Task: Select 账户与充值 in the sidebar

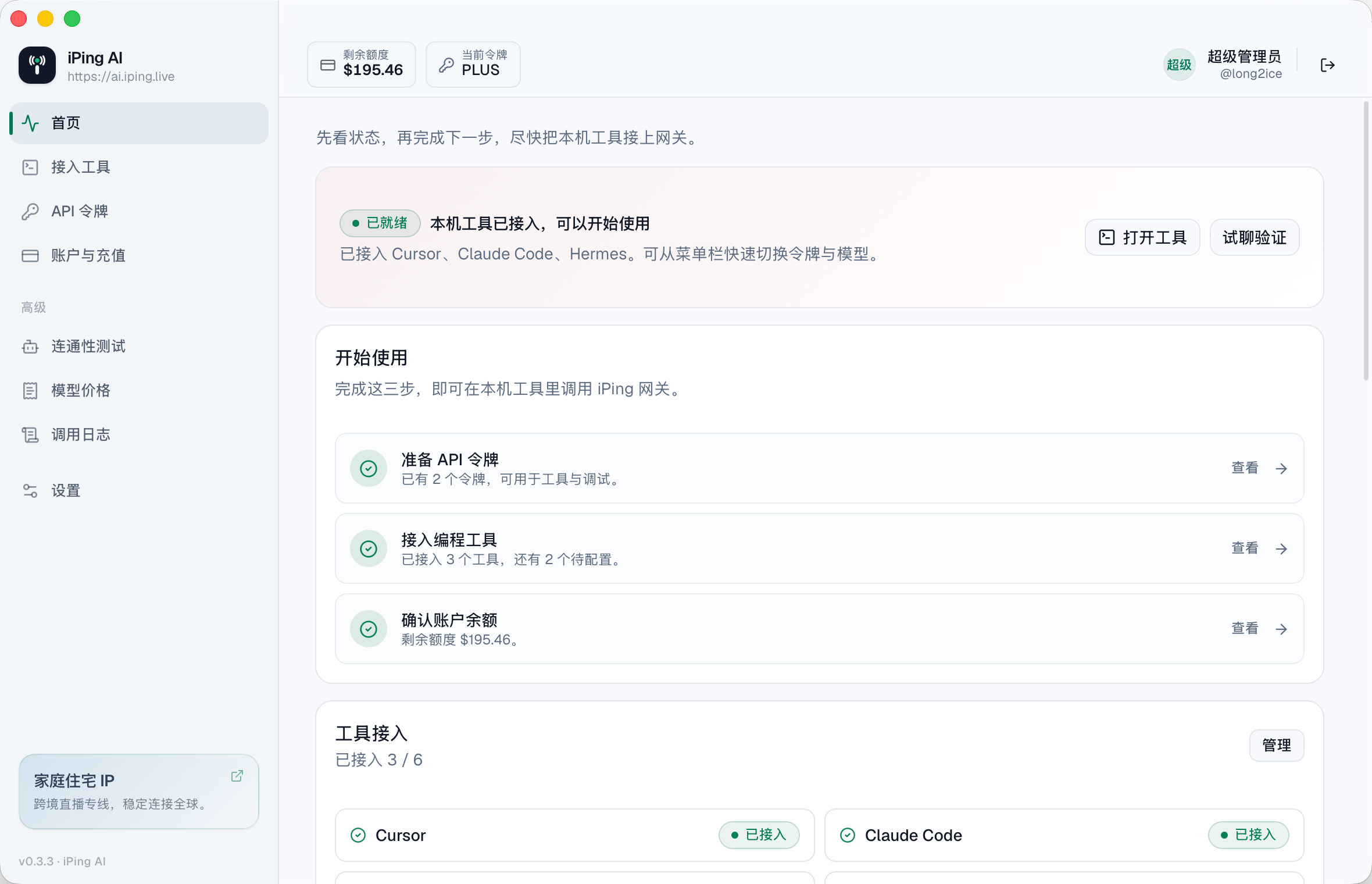Action: (x=140, y=256)
